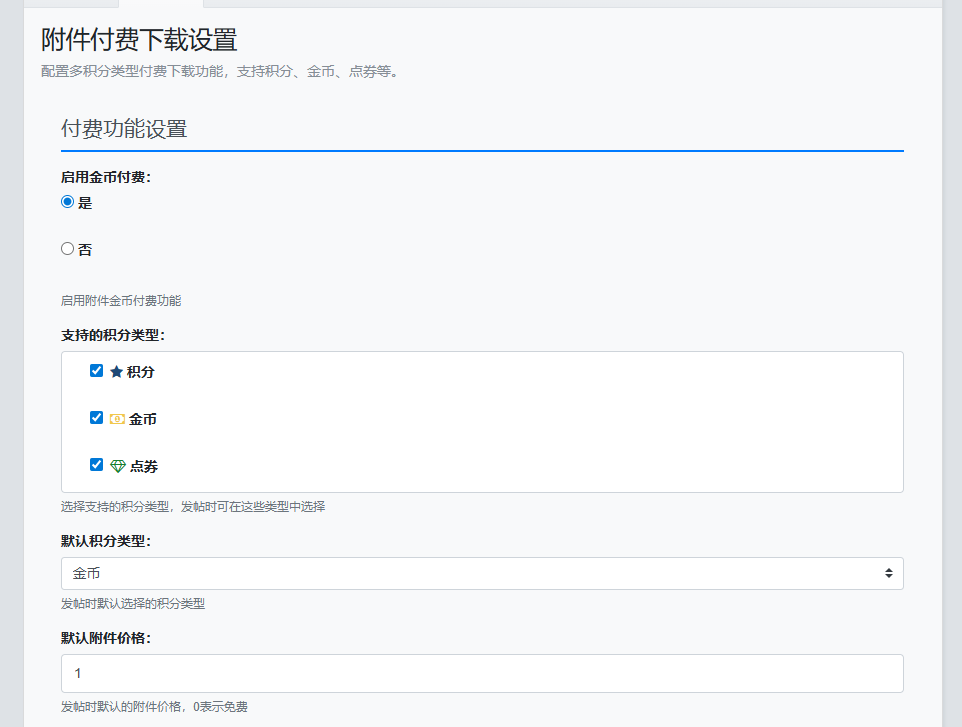The image size is (962, 727).
Task: Click the 付费功能设置 section heading
Action: click(124, 129)
